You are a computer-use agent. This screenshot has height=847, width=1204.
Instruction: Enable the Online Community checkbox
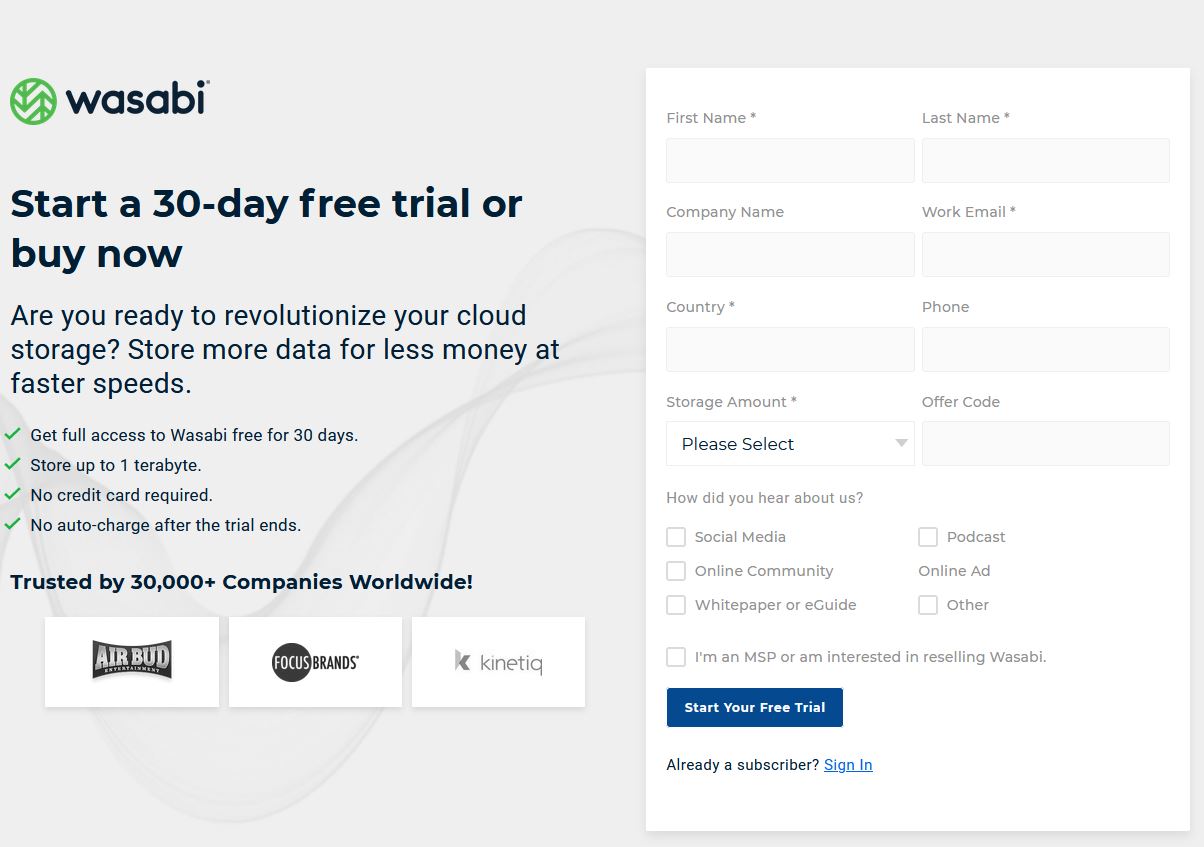click(676, 571)
